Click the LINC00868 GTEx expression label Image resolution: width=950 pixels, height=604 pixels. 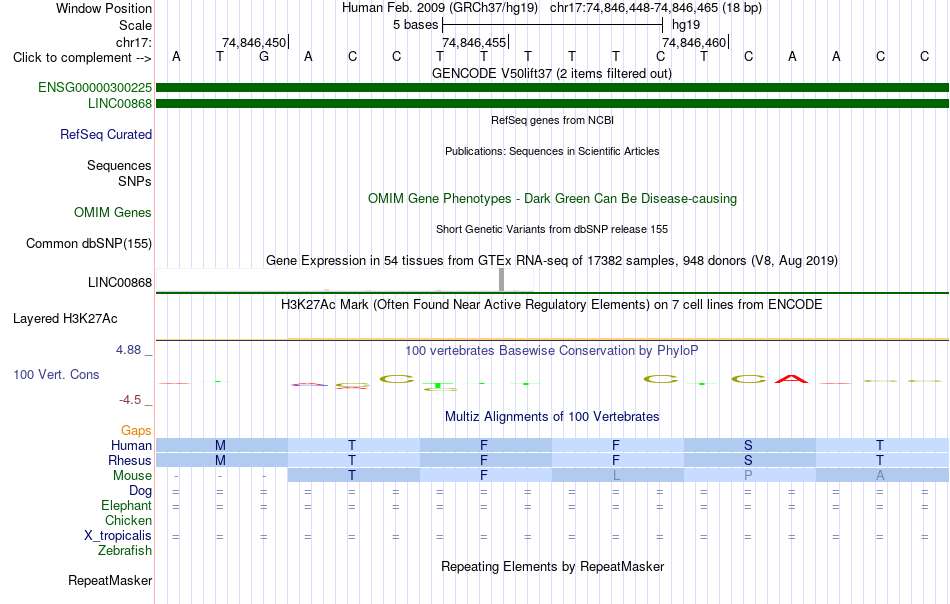click(x=120, y=283)
